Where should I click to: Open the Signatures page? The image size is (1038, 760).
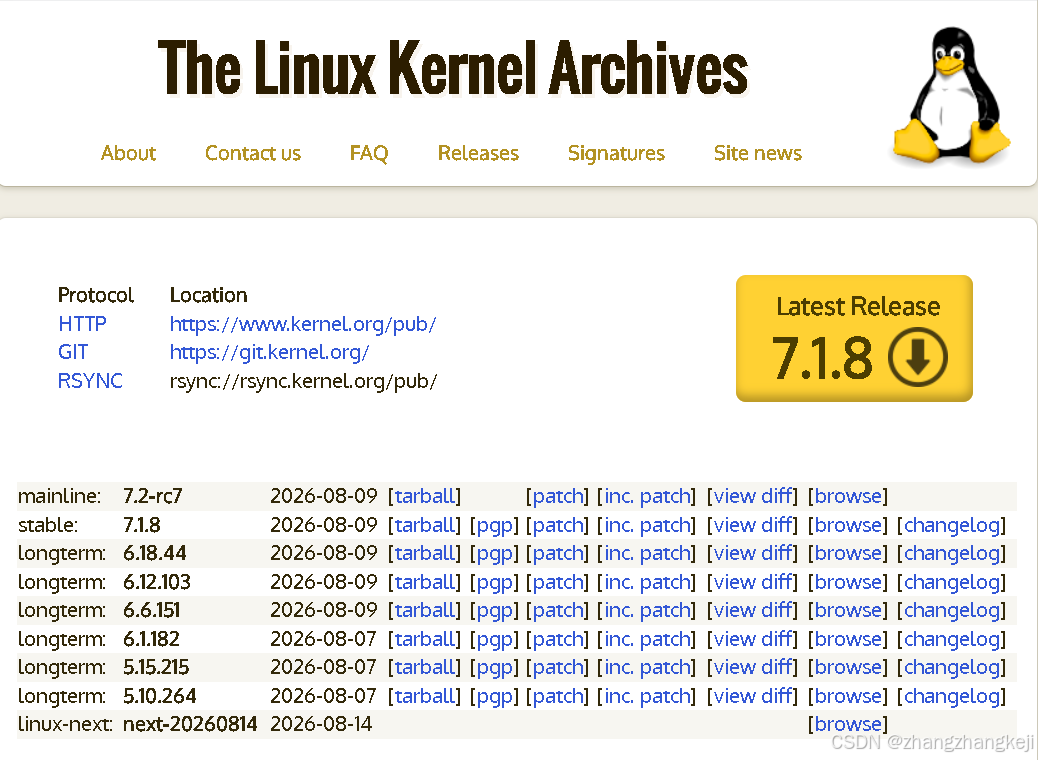click(616, 153)
